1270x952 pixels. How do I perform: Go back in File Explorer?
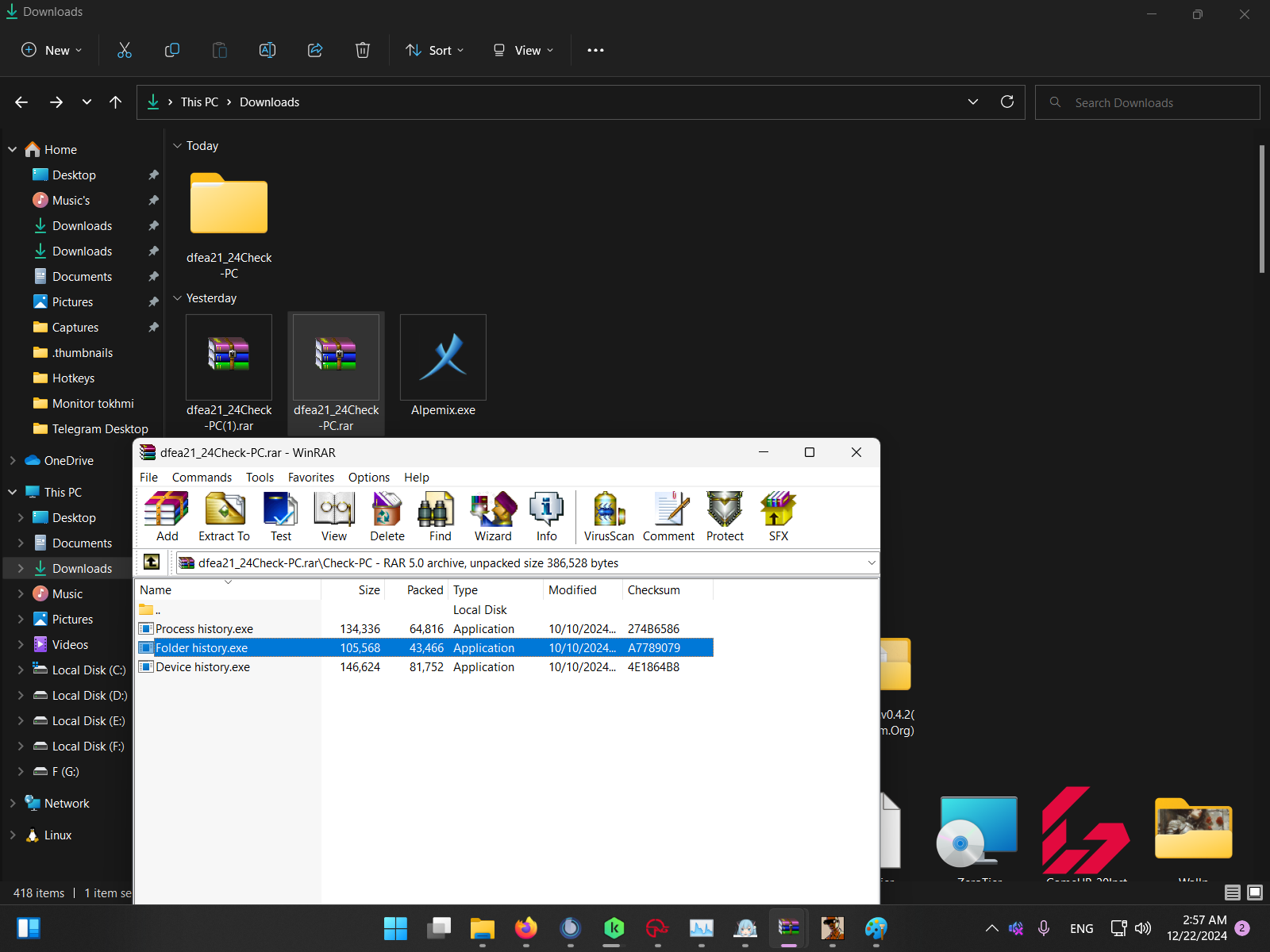coord(21,102)
